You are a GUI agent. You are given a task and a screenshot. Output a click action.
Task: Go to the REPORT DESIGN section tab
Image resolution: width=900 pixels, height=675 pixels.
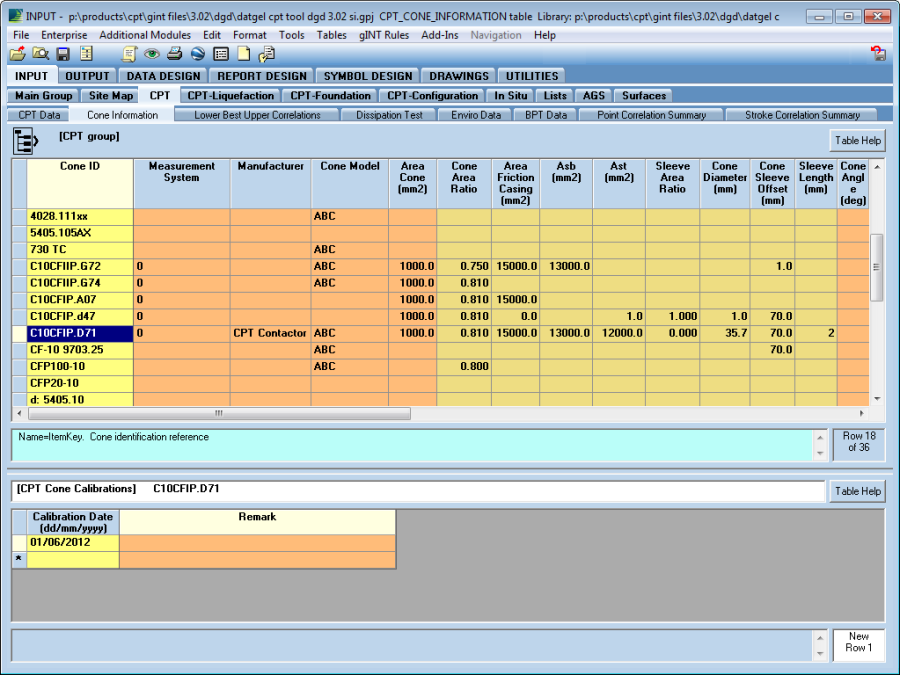[262, 76]
